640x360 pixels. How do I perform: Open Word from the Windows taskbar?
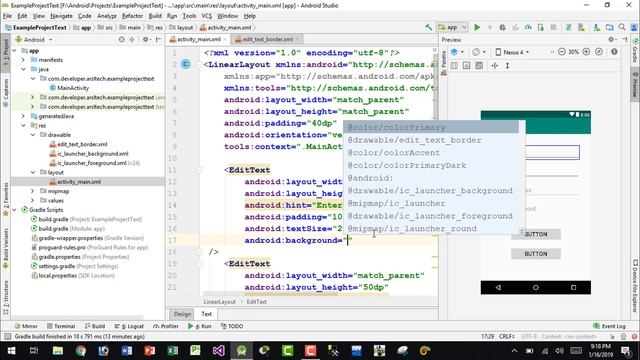click(x=127, y=351)
